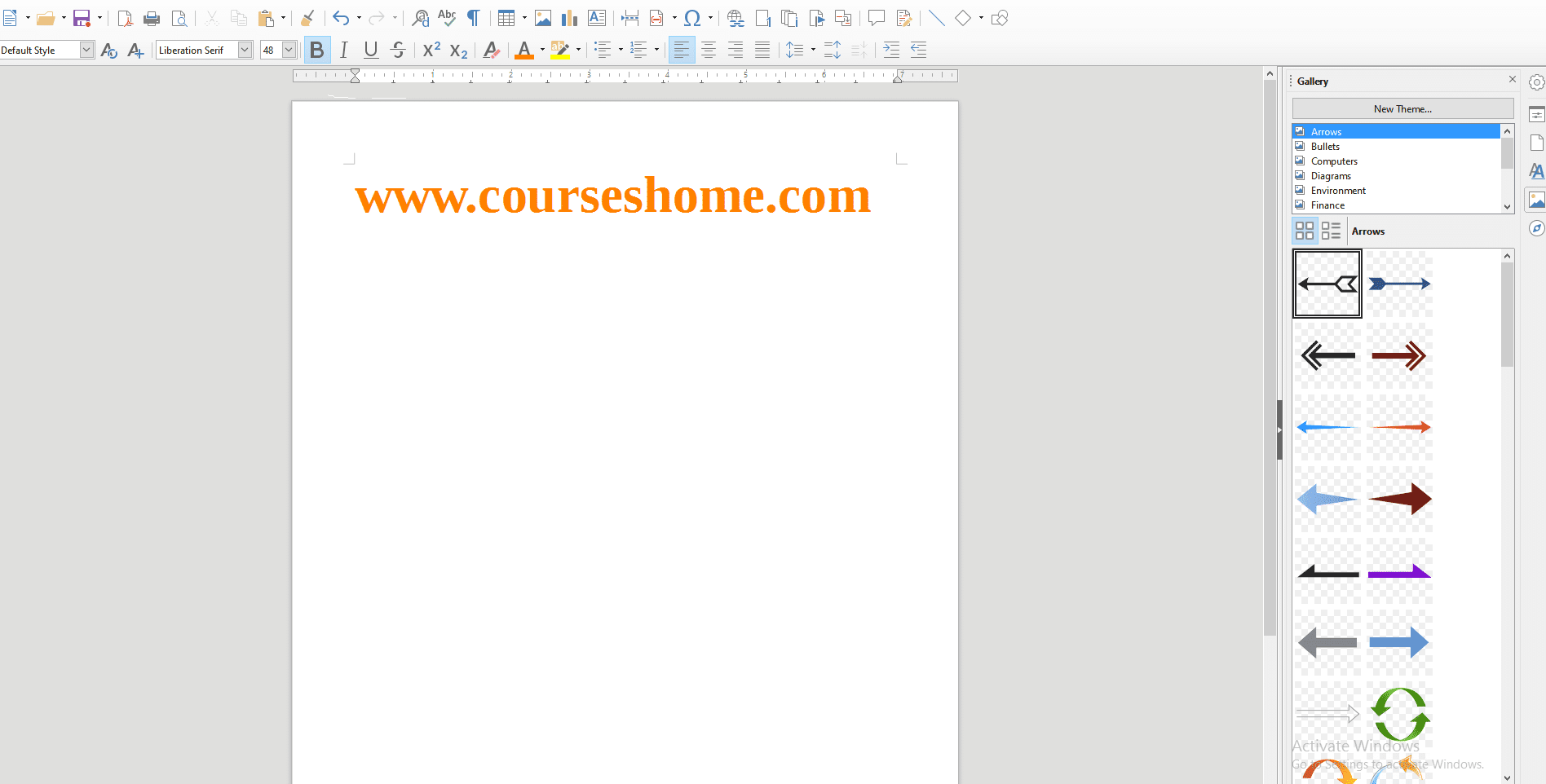This screenshot has height=784, width=1546.
Task: Open the Navigator from the sidebar
Action: click(x=1538, y=229)
